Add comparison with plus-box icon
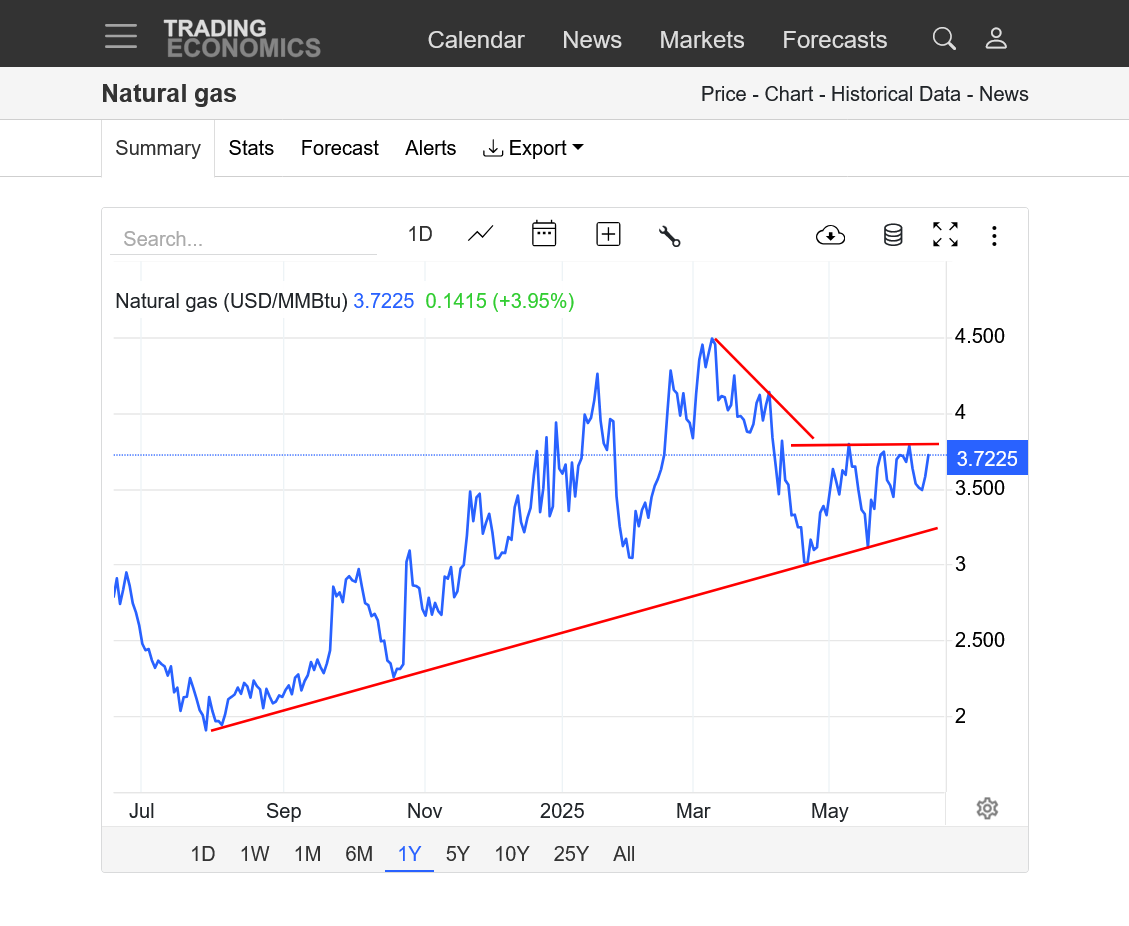Image resolution: width=1129 pixels, height=926 pixels. tap(608, 234)
